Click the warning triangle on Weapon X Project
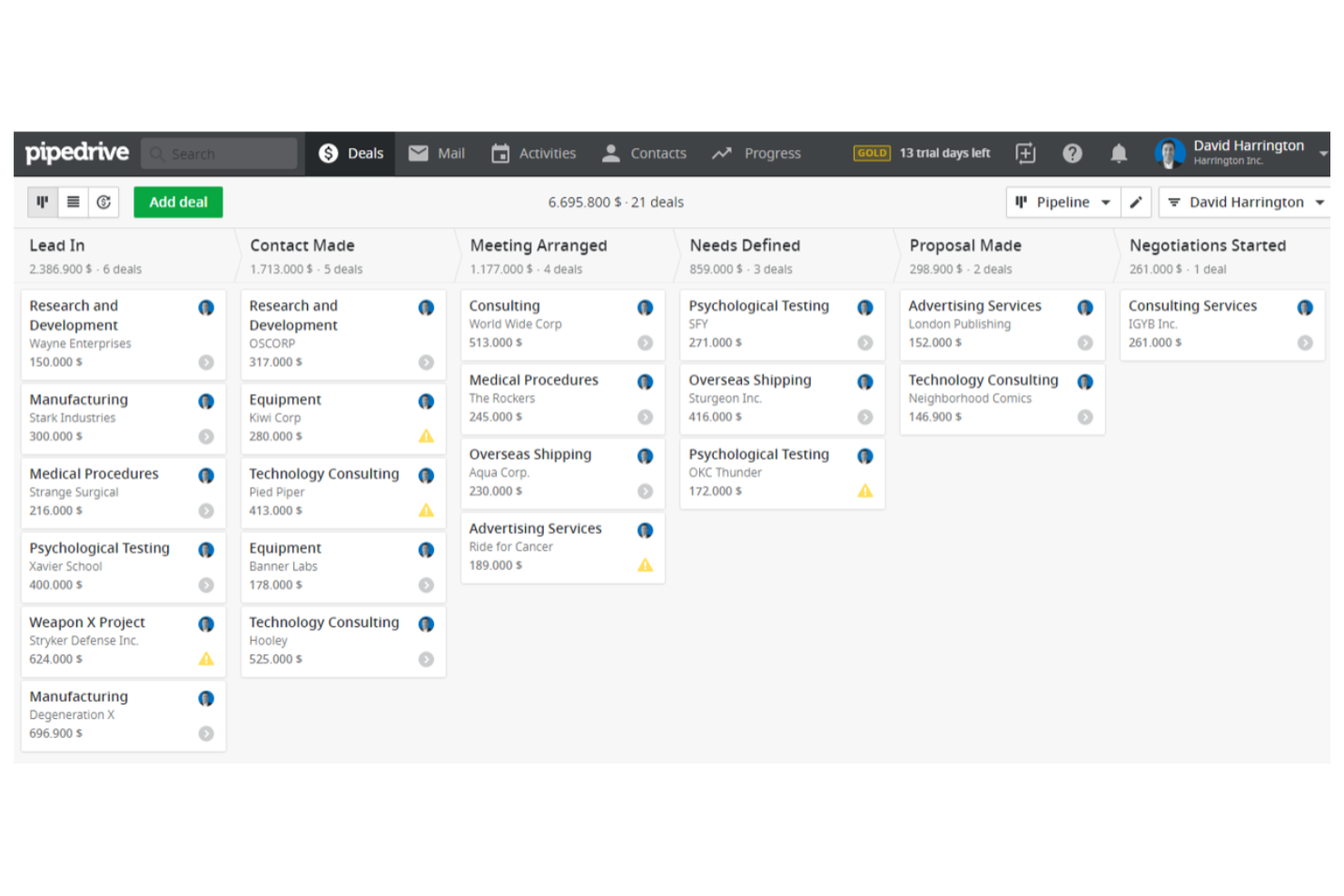Image resolution: width=1344 pixels, height=896 pixels. (206, 659)
